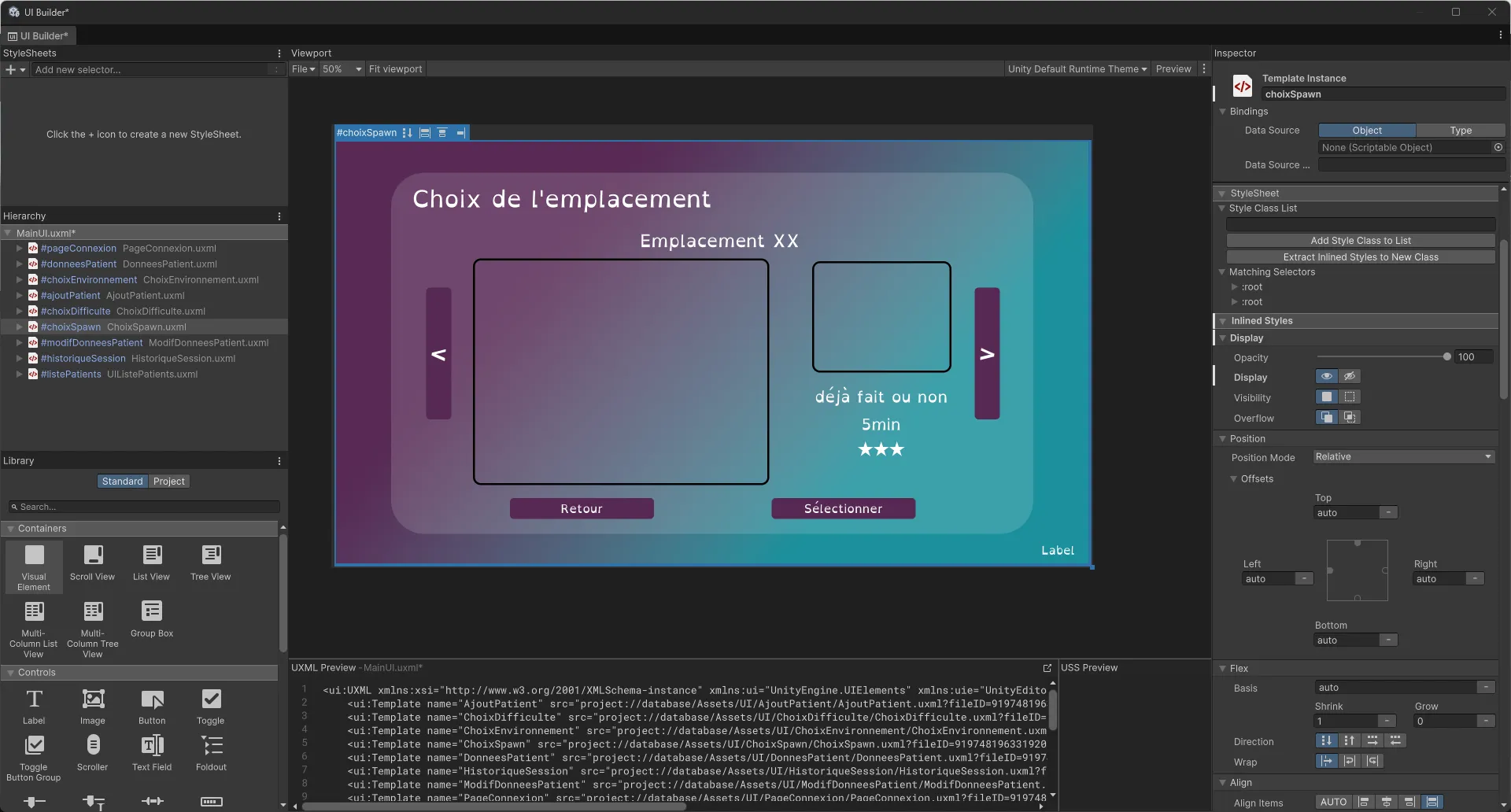Viewport: 1511px width, 812px height.
Task: Open UXML Preview in external editor
Action: pos(1047,668)
